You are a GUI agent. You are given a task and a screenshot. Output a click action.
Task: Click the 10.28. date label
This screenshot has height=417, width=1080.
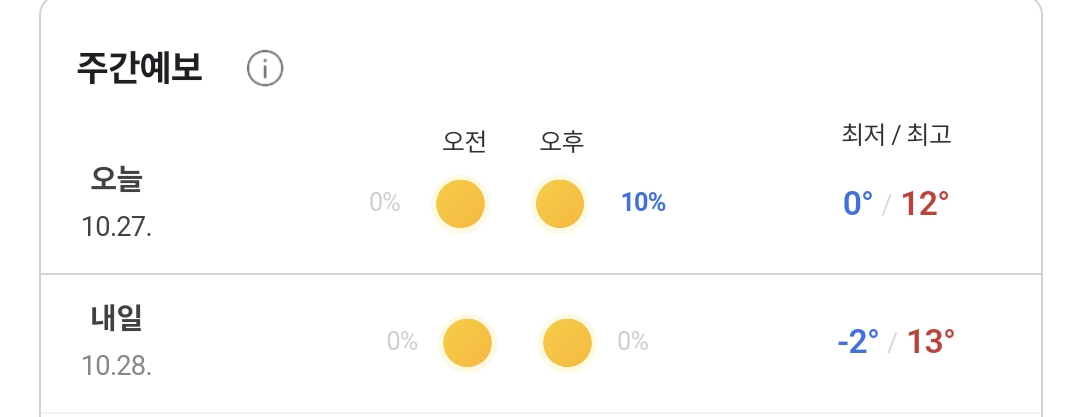117,365
